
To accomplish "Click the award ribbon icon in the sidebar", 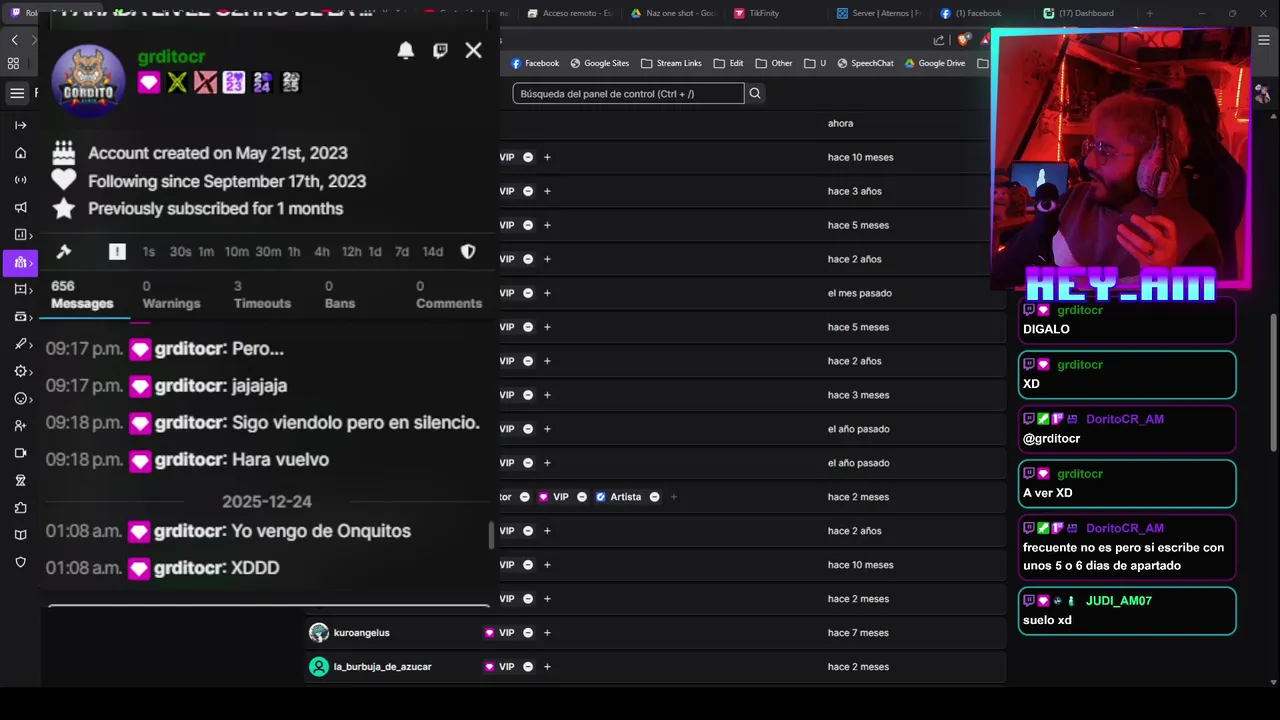I will pyautogui.click(x=20, y=480).
